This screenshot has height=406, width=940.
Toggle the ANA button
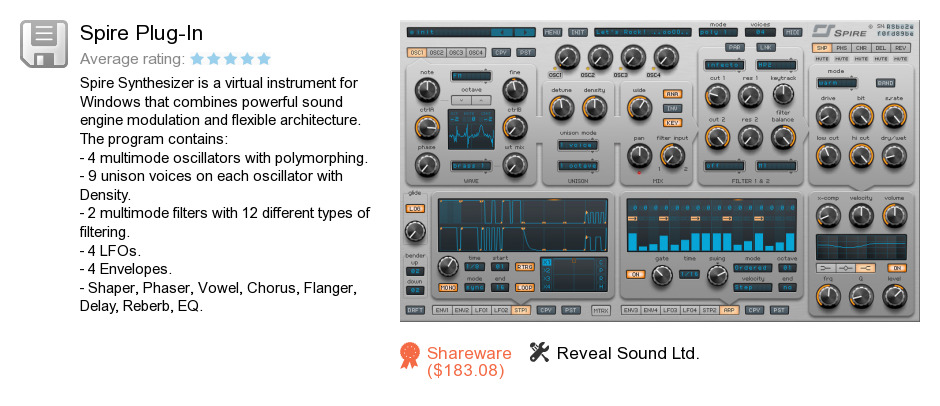point(672,94)
